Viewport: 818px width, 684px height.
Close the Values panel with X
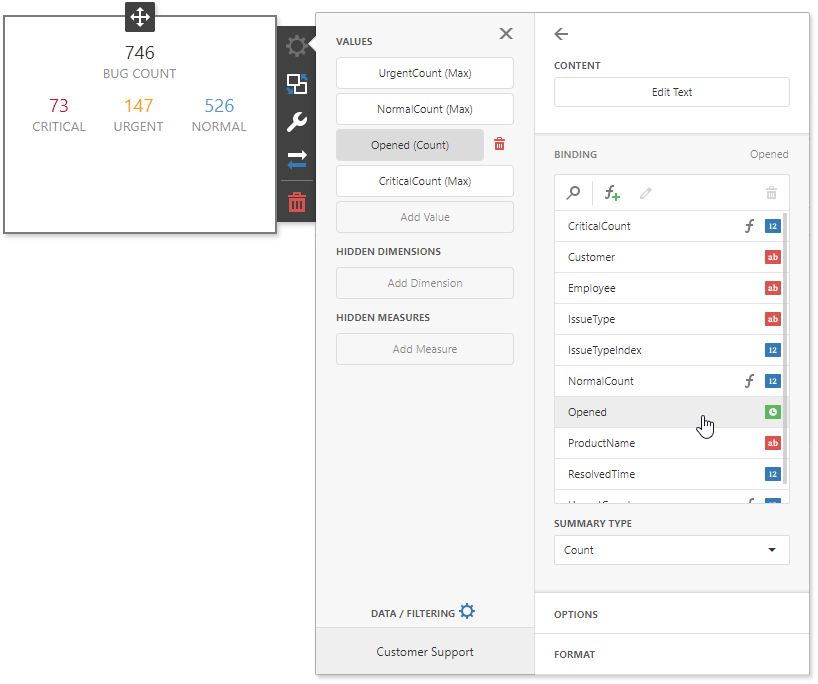coord(506,33)
